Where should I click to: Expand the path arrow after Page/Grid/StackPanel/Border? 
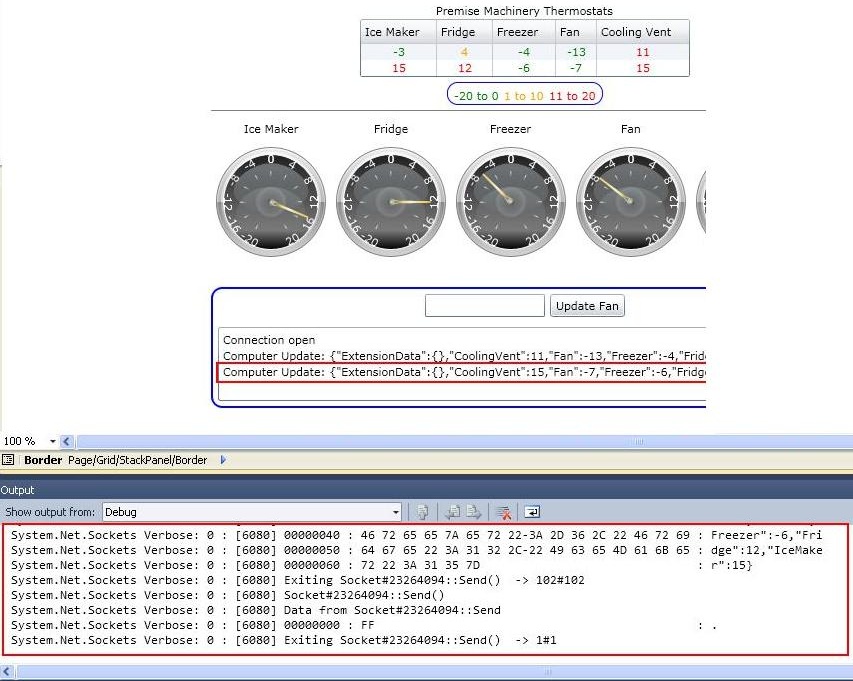[x=223, y=460]
